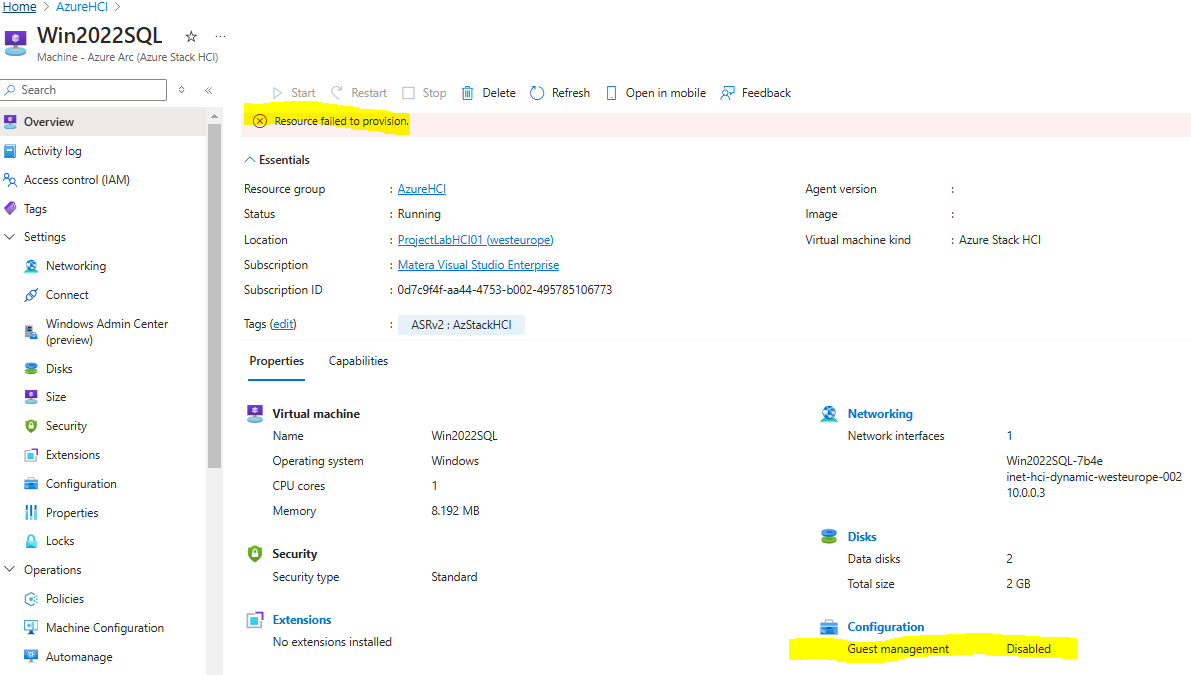Open the ProjectLabHCI01 (westeurope) location link

point(475,240)
